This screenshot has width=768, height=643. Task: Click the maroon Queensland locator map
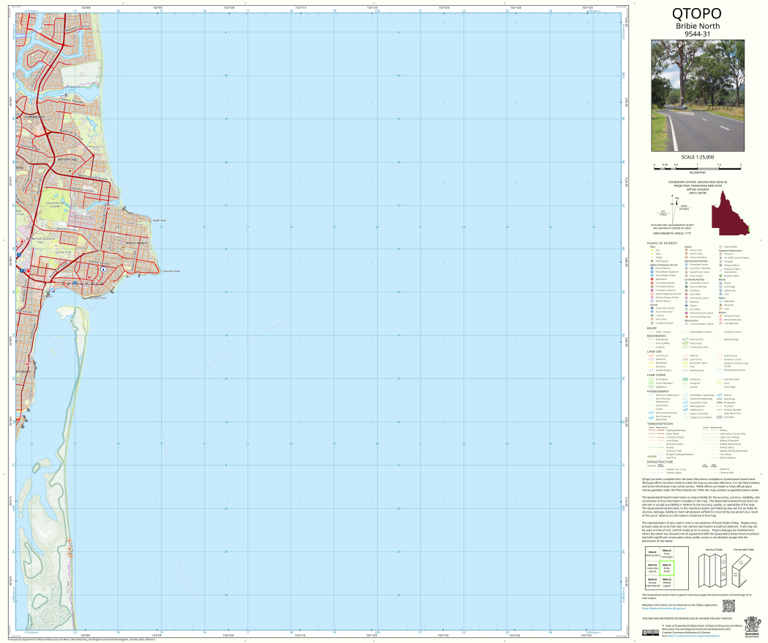(731, 213)
